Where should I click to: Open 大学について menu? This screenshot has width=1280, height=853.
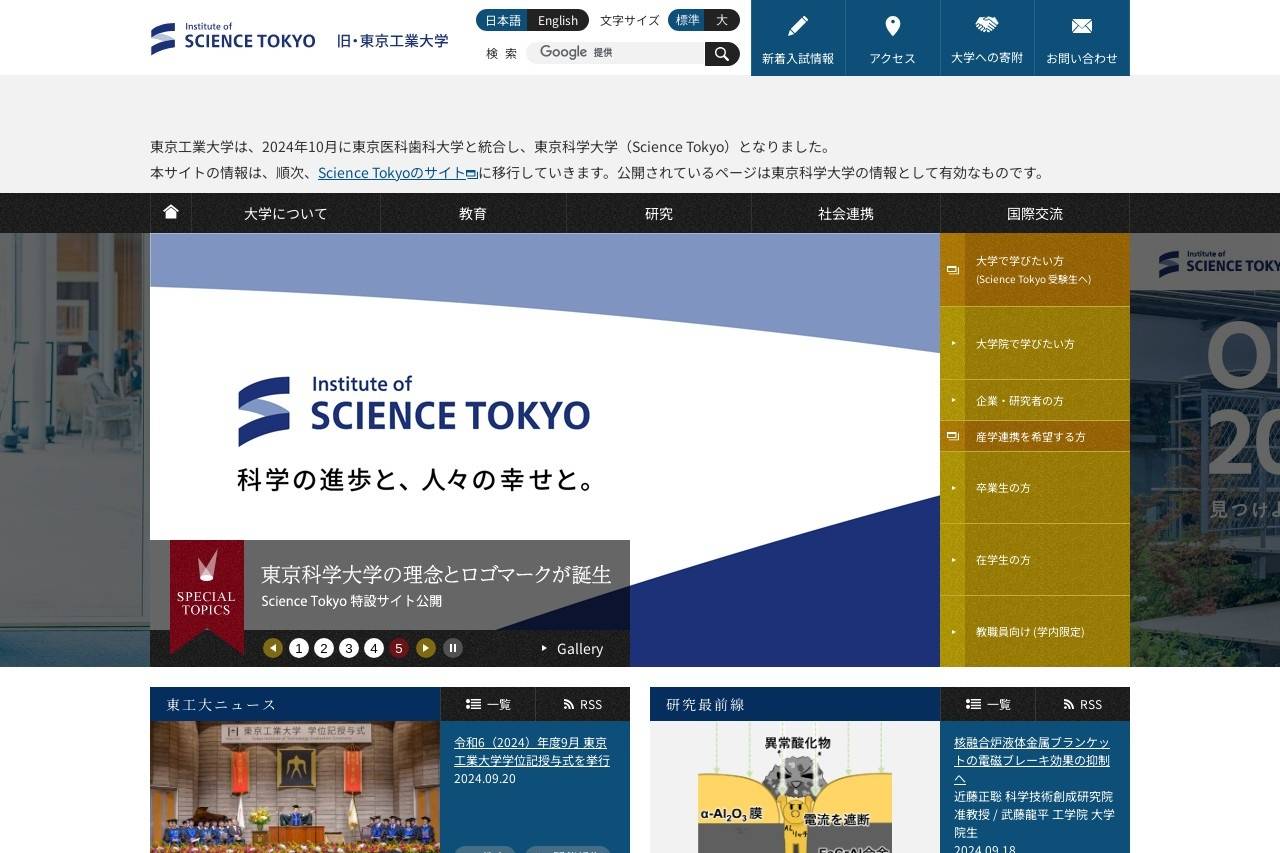pos(286,213)
